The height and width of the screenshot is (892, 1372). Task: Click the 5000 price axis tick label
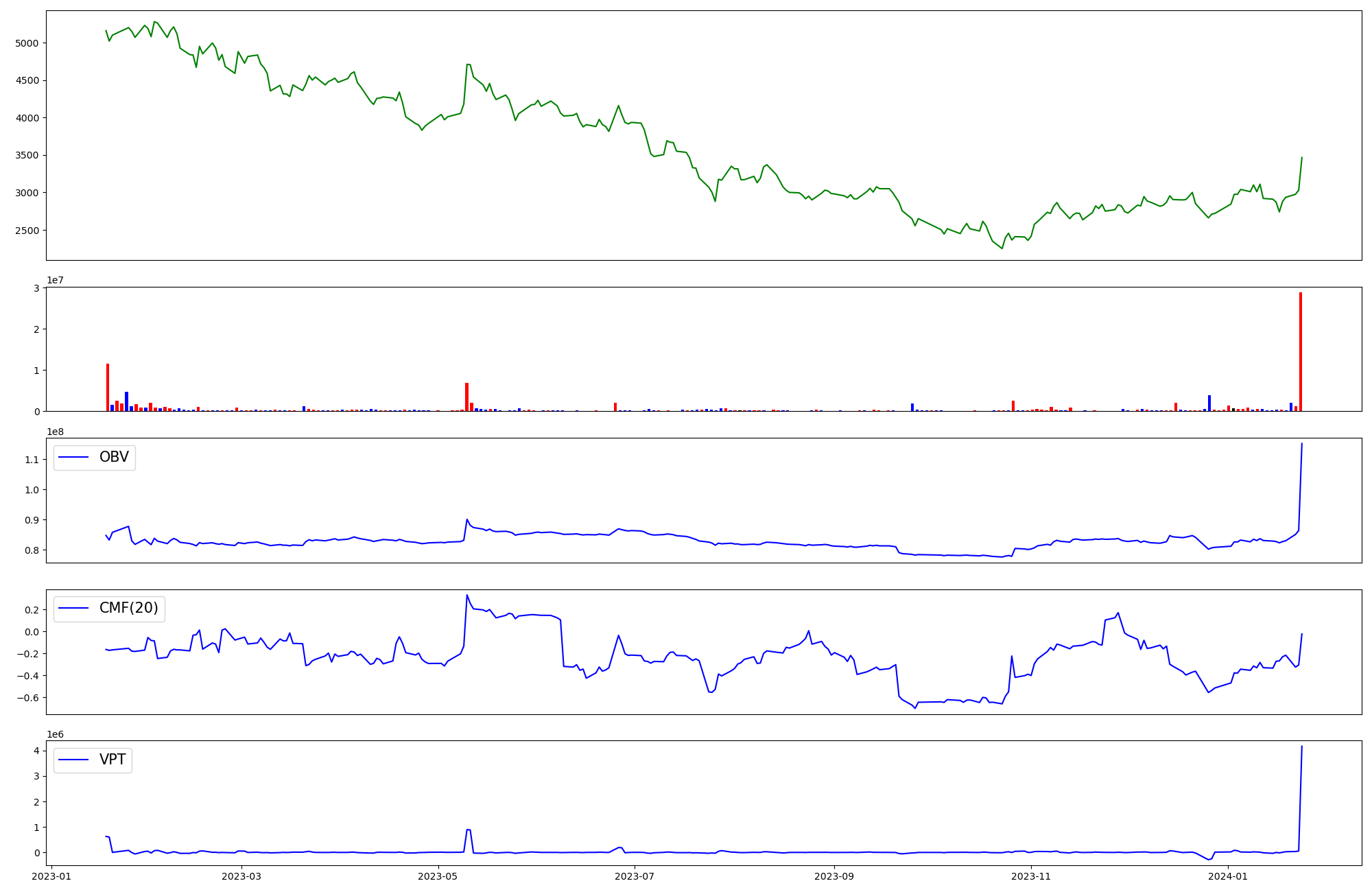(27, 43)
